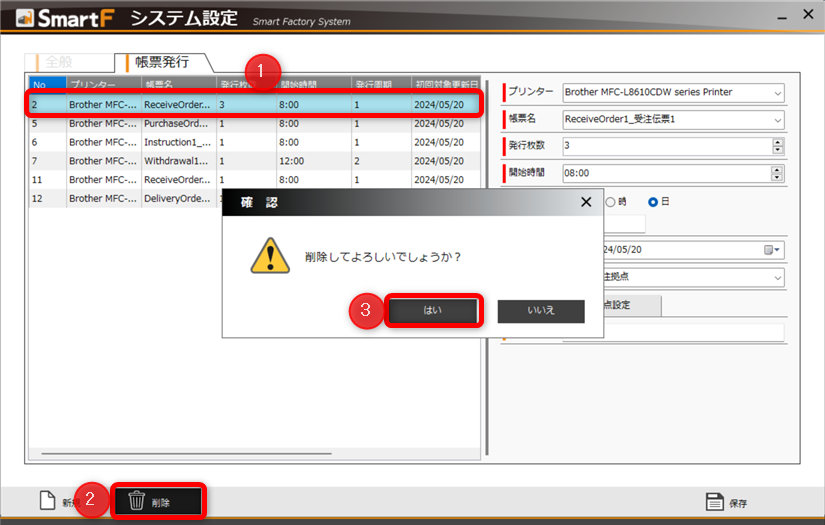825x525 pixels.
Task: Confirm deletion with はい button
Action: 433,311
